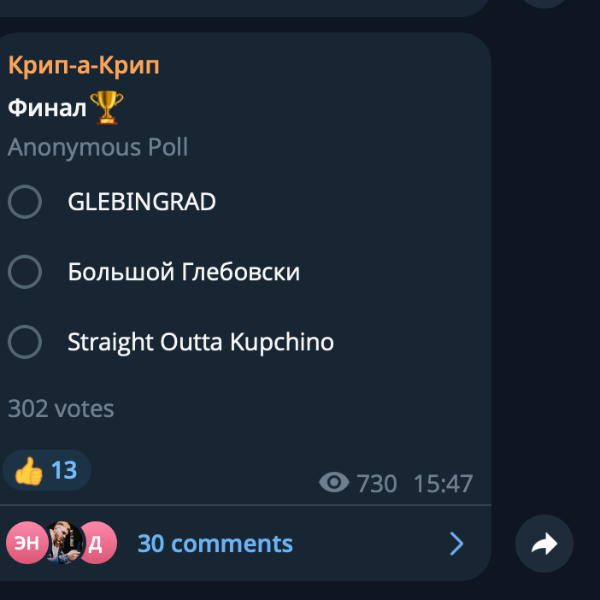Image resolution: width=600 pixels, height=600 pixels.
Task: Click the 730 view count number
Action: tap(377, 484)
